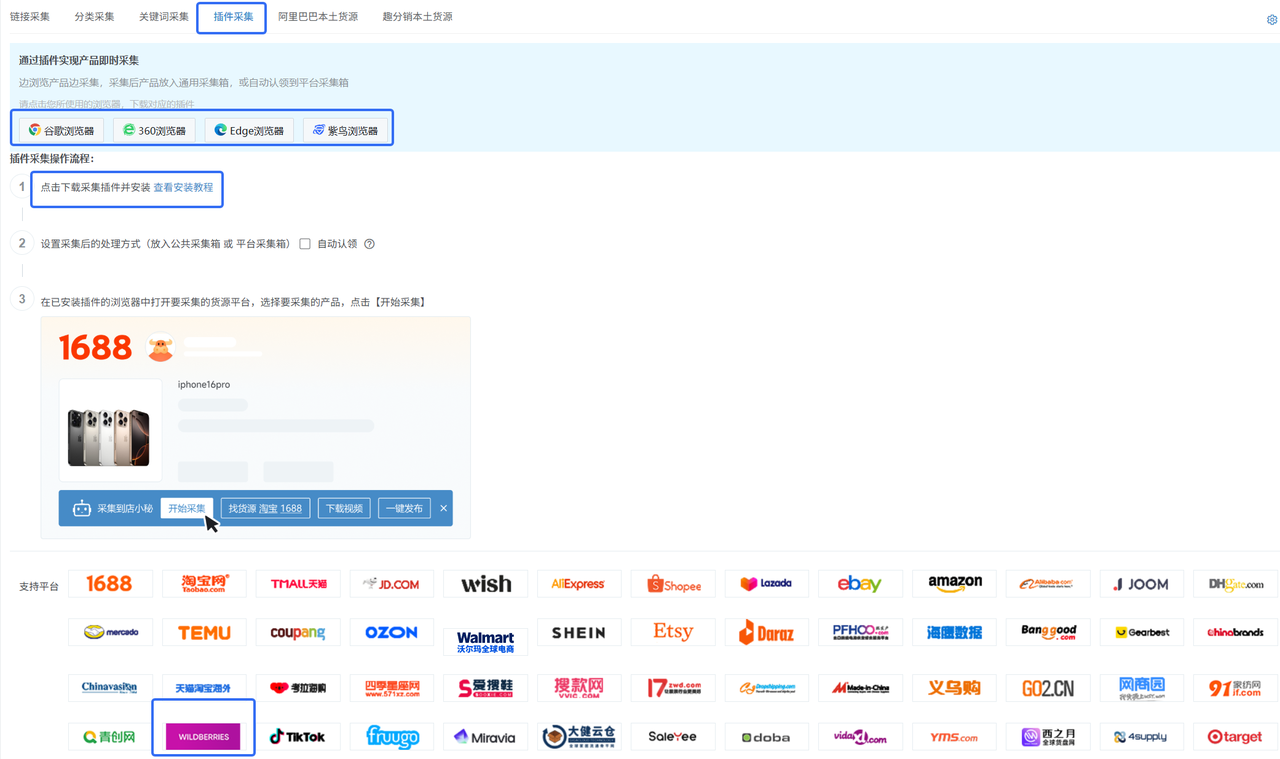
Task: Click the Mercado platform logo
Action: (x=110, y=632)
